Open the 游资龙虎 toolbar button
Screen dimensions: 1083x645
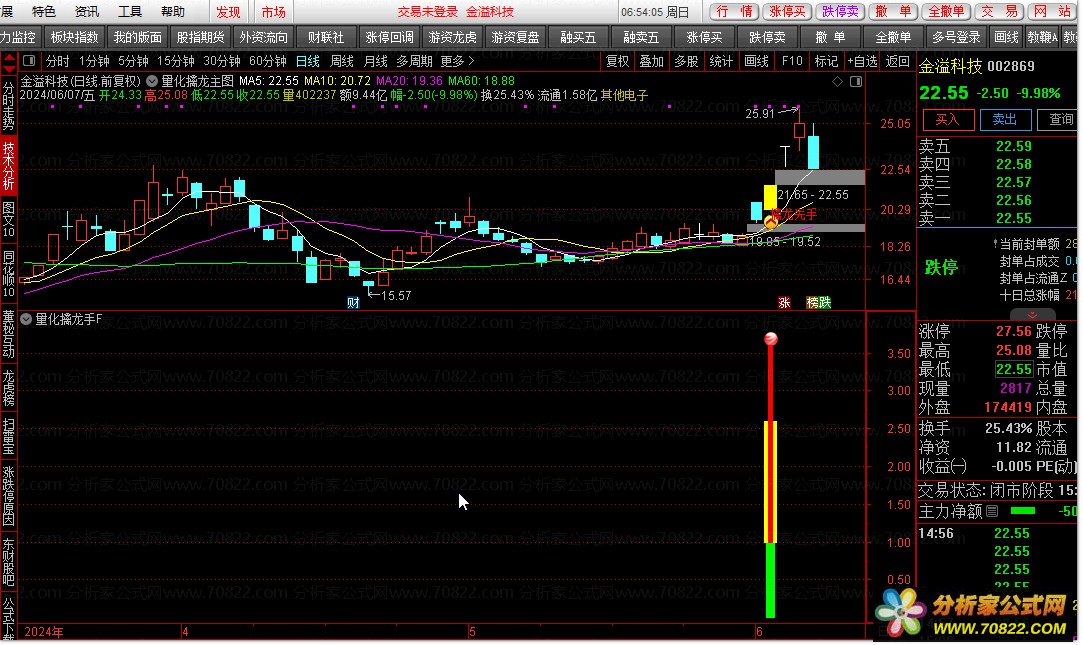[x=452, y=37]
